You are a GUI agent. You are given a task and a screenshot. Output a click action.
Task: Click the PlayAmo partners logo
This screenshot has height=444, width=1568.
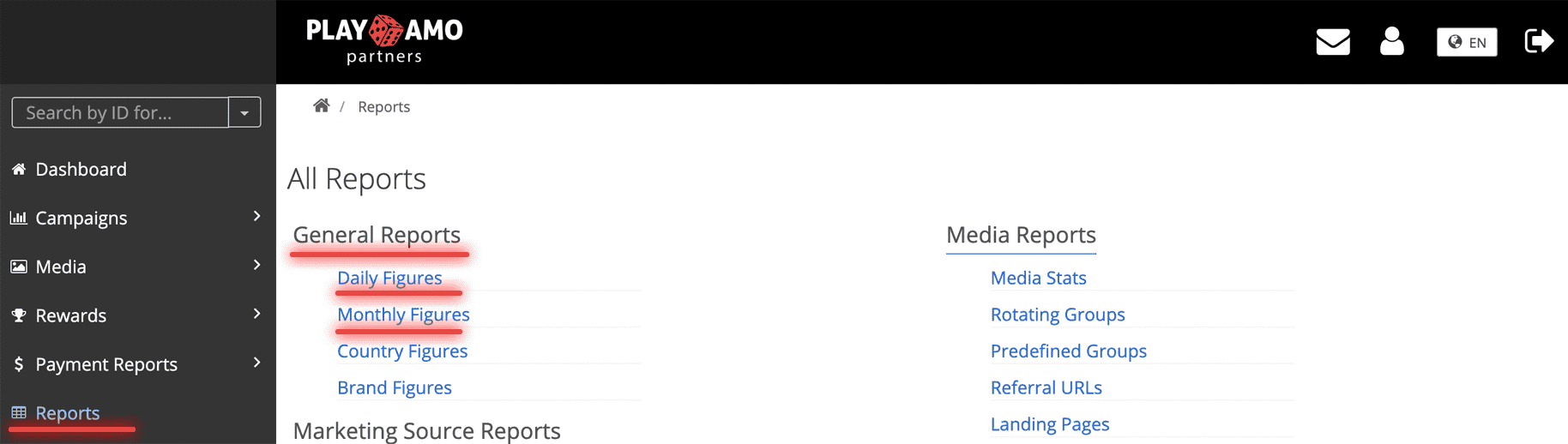384,39
